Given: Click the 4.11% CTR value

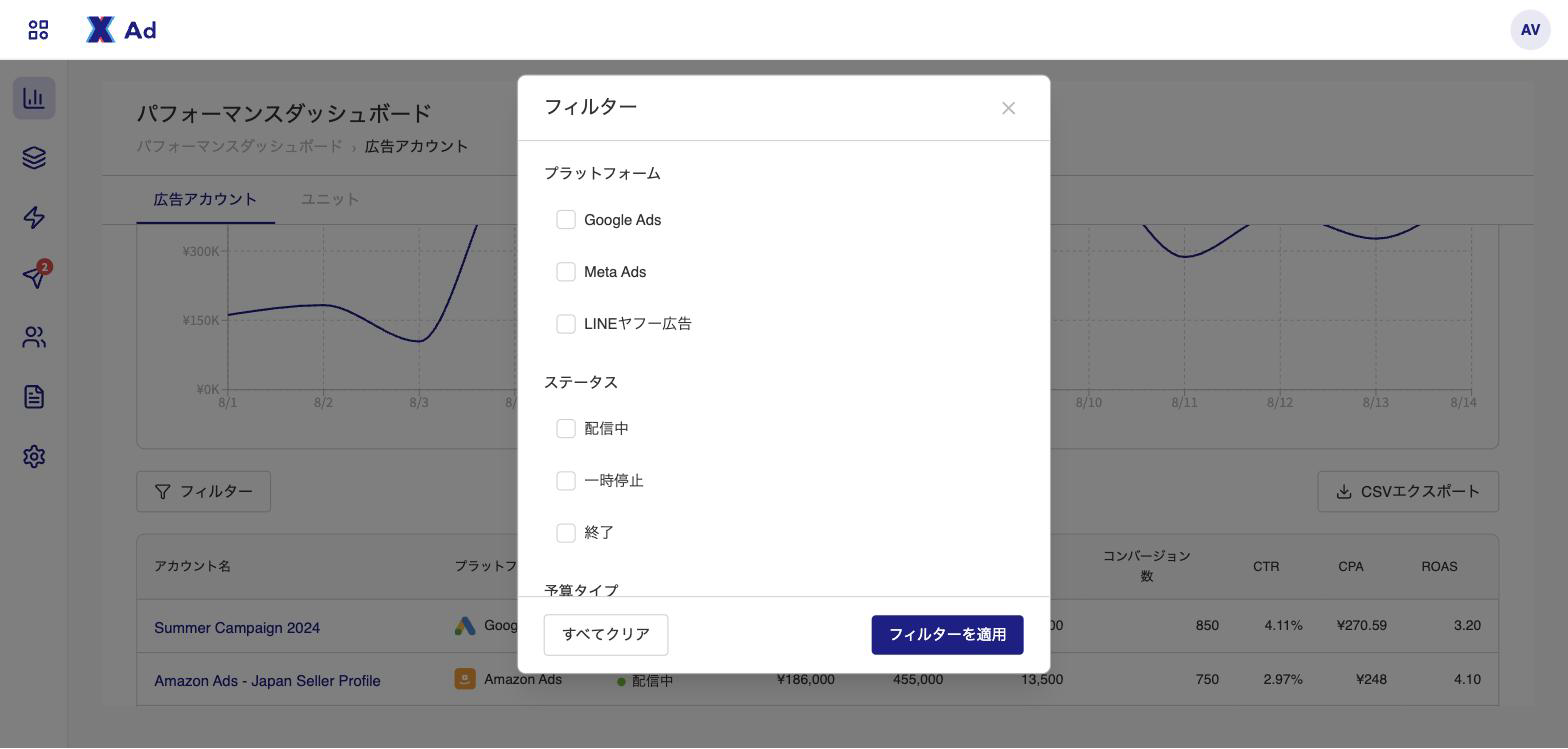Looking at the screenshot, I should [x=1283, y=626].
